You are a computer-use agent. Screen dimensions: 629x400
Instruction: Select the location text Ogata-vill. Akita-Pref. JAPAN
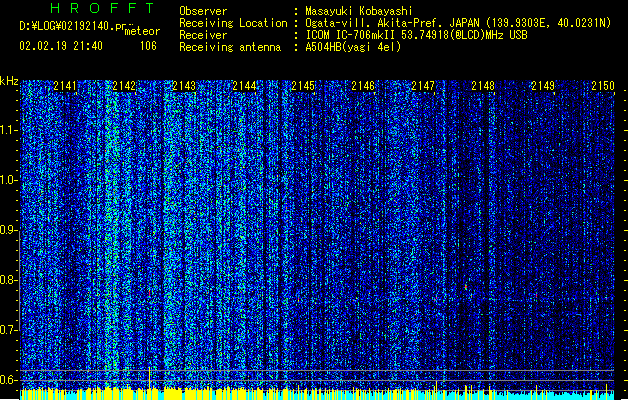tap(393, 23)
